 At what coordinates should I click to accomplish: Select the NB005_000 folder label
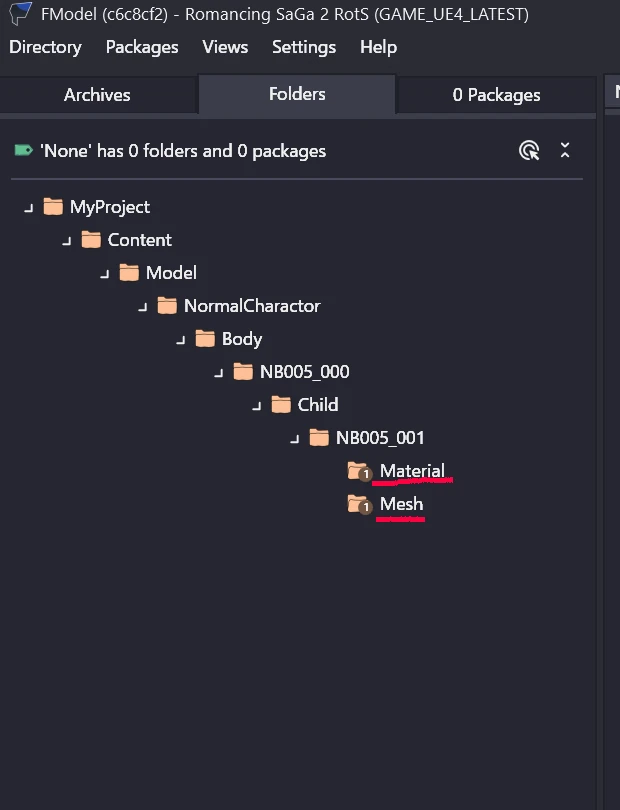(x=304, y=372)
